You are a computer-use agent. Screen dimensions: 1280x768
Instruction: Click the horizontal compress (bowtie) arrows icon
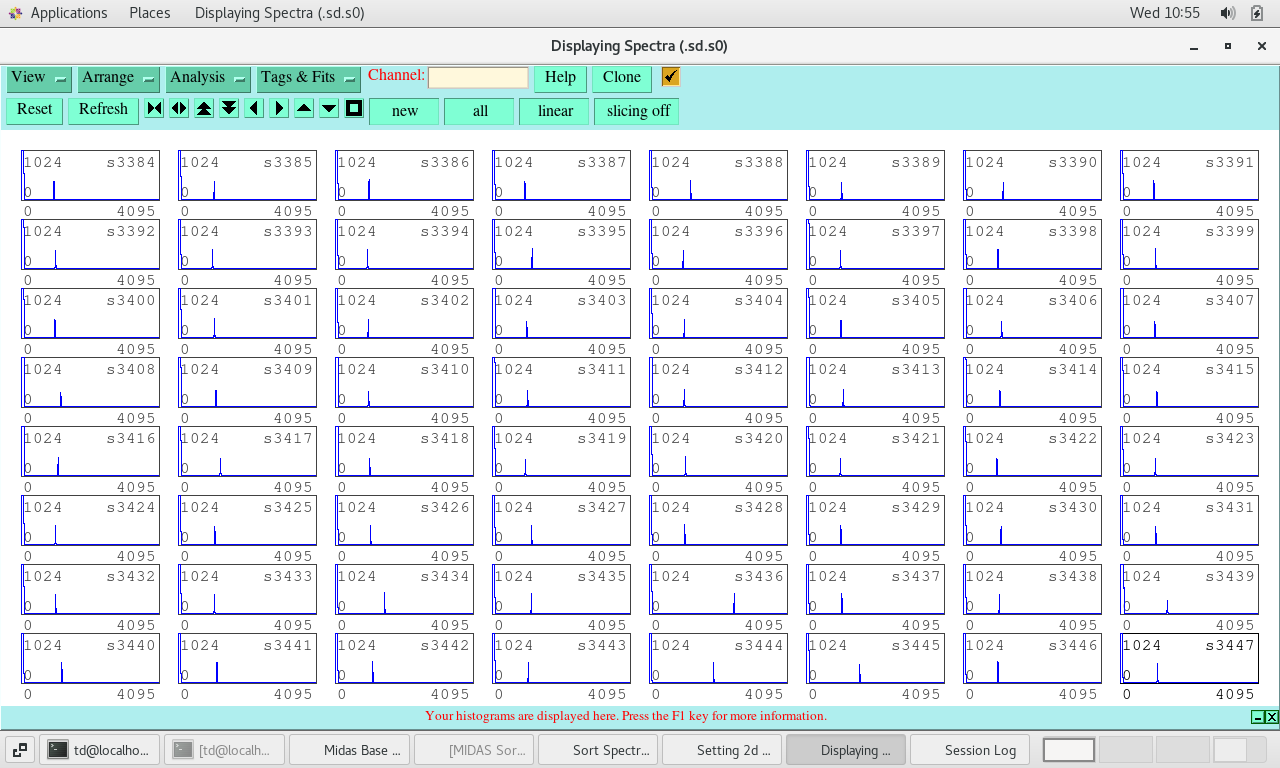154,109
